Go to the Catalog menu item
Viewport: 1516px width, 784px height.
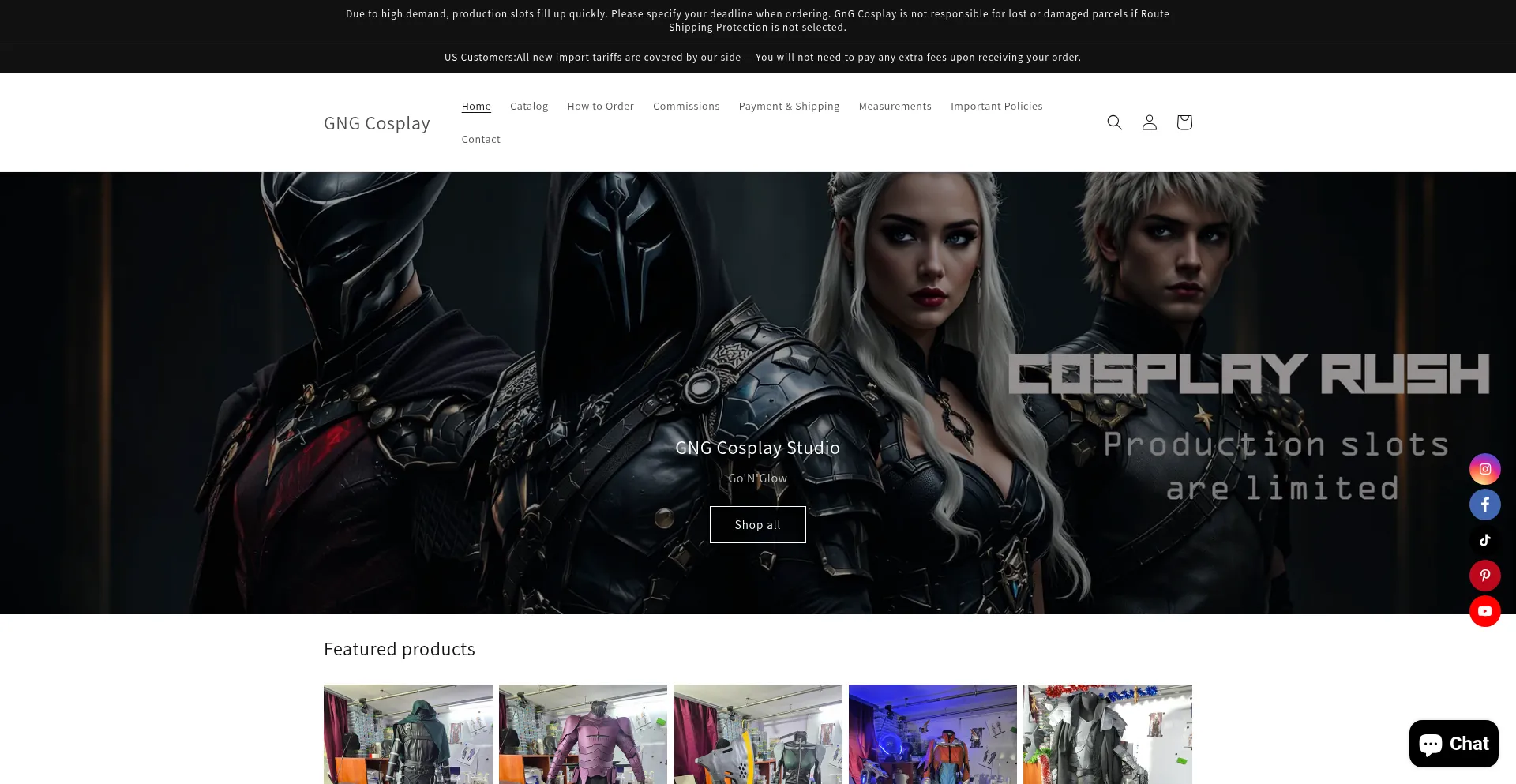[x=528, y=107]
